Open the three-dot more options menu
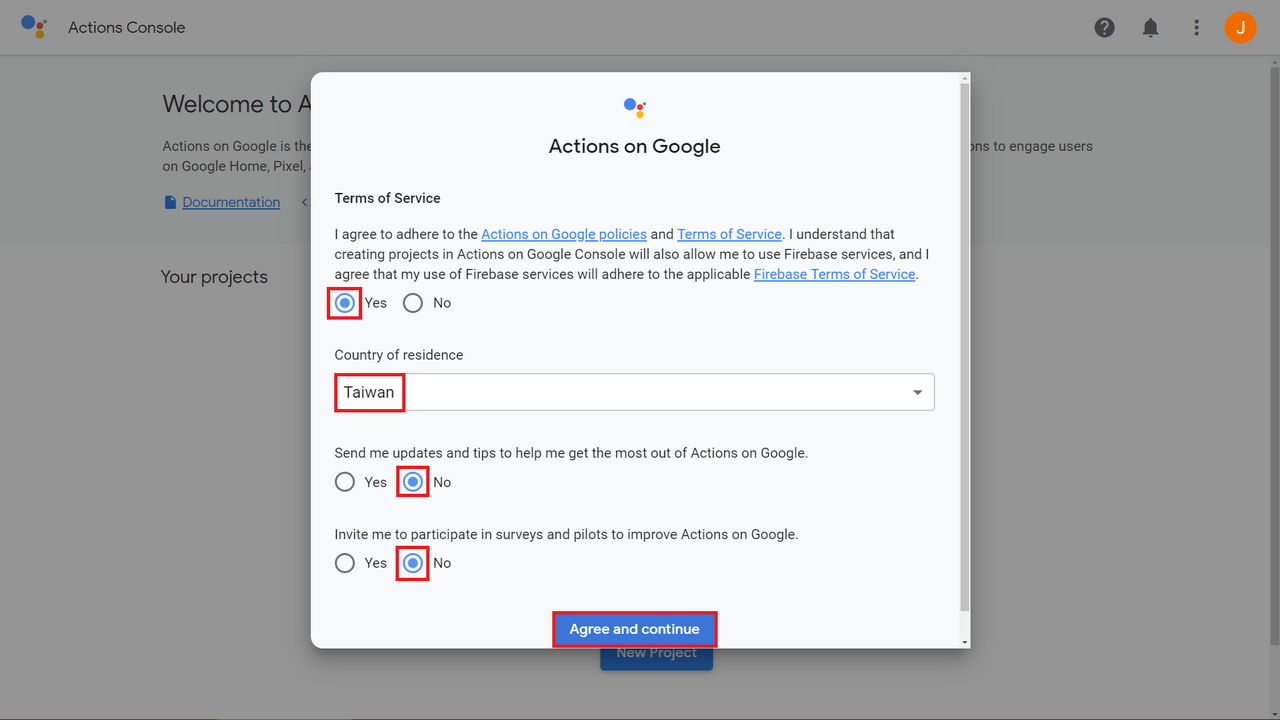The height and width of the screenshot is (720, 1280). click(1196, 28)
